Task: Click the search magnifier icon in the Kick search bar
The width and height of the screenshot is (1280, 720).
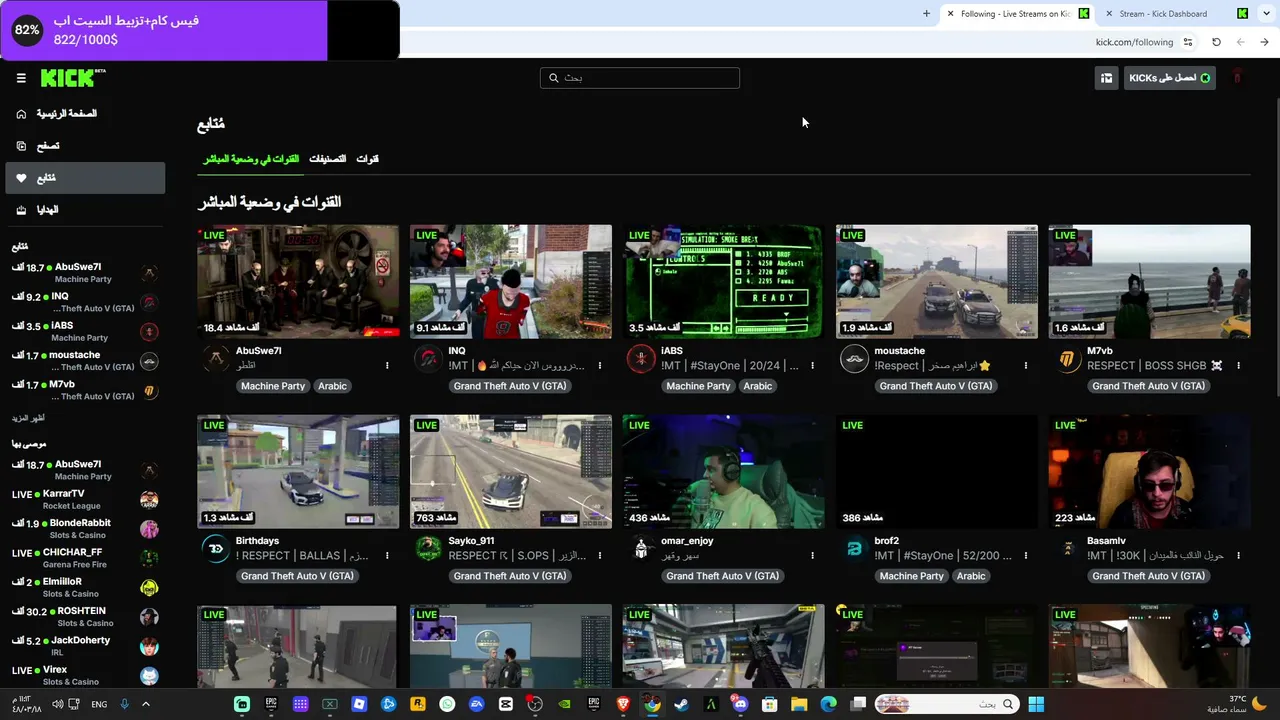Action: pyautogui.click(x=554, y=78)
